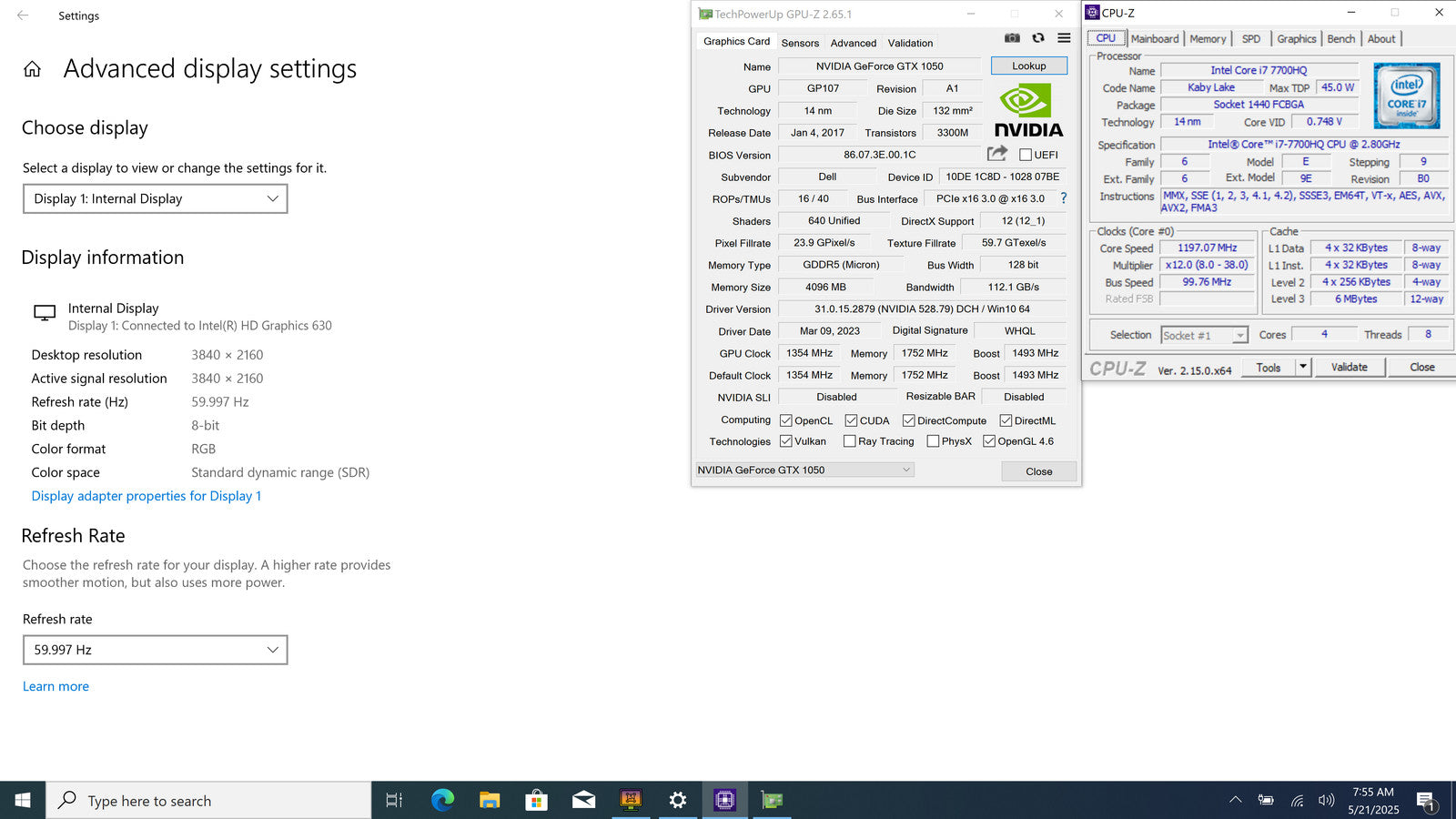The image size is (1456, 819).
Task: Open Display adapter properties for Display 1
Action: point(147,496)
